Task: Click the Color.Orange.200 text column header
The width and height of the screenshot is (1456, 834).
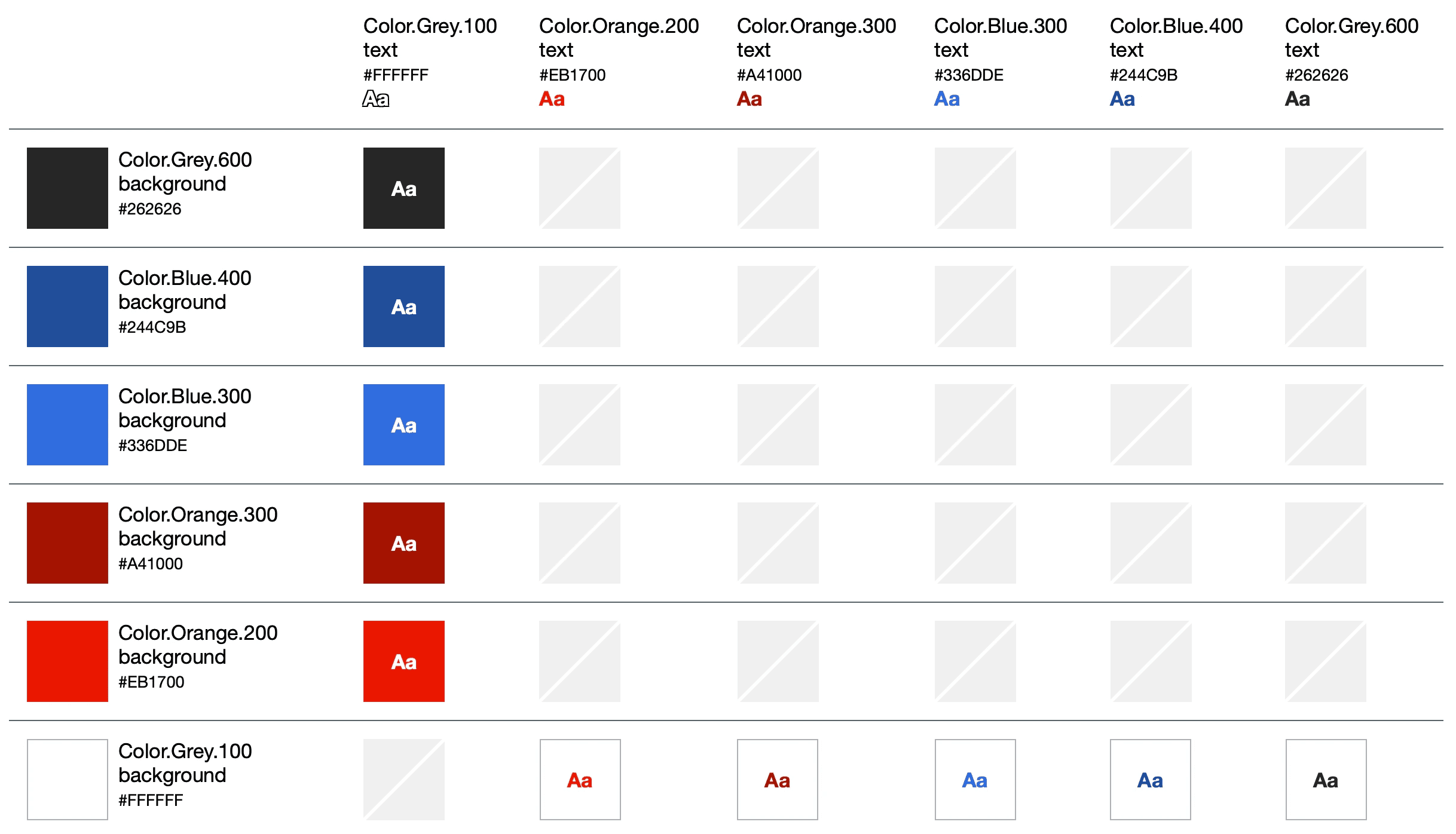Action: [x=619, y=37]
